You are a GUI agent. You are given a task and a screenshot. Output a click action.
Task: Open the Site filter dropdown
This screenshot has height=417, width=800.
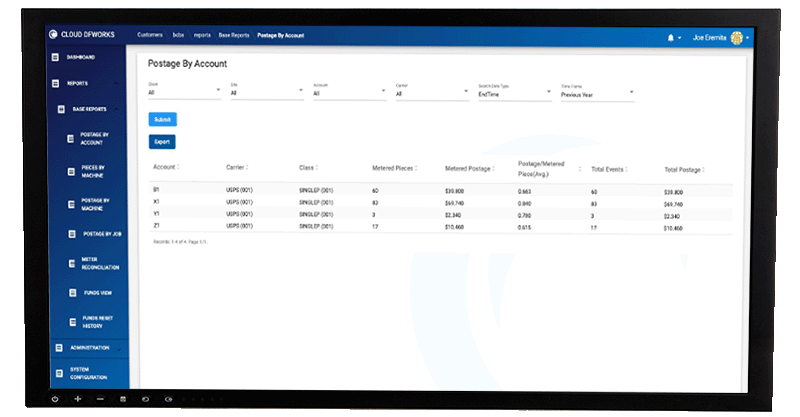pos(267,90)
